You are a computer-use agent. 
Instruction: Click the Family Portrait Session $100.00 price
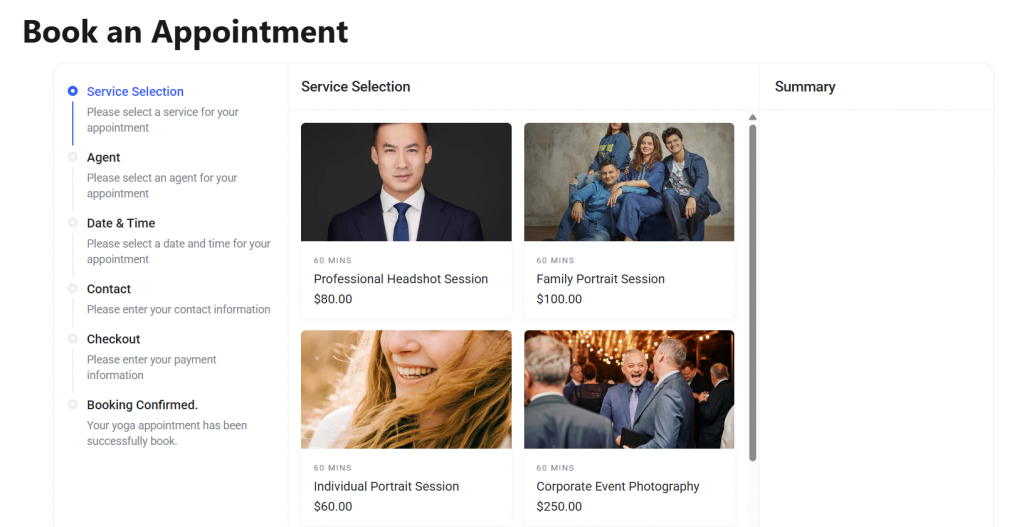point(559,299)
